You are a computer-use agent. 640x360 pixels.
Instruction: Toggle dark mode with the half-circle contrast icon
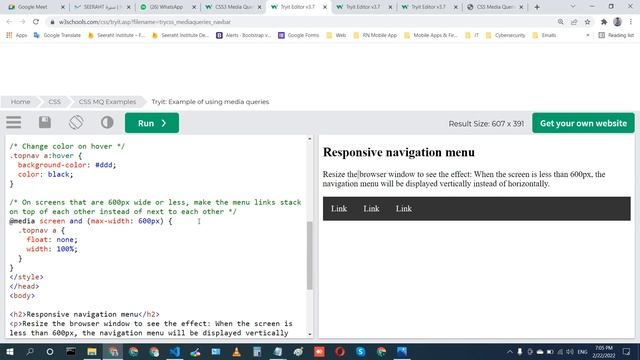click(x=107, y=122)
